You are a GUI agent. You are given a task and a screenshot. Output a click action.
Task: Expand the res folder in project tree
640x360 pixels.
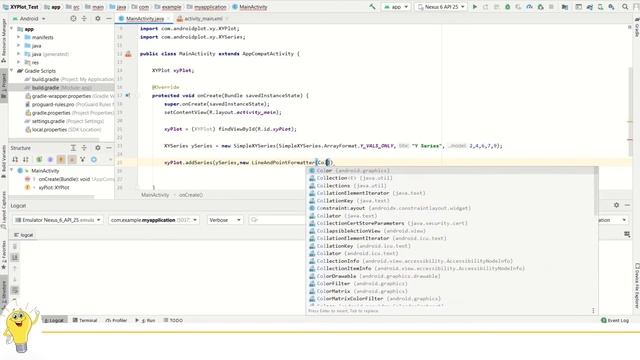(18, 62)
